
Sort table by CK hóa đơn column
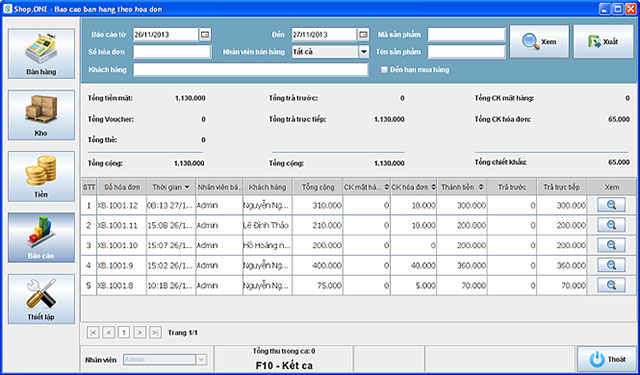(x=413, y=187)
